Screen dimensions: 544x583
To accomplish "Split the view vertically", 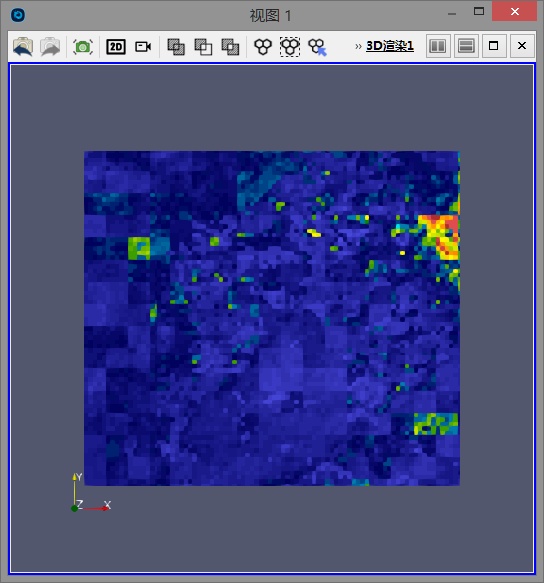I will tap(466, 46).
